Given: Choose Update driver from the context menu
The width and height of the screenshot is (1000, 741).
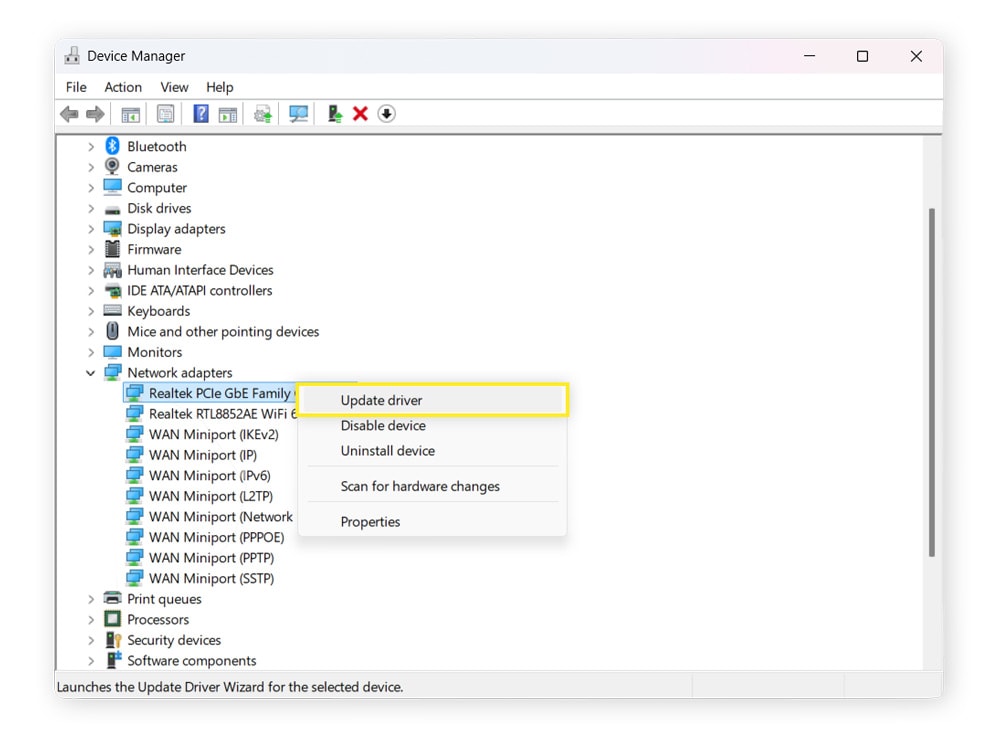Looking at the screenshot, I should (x=380, y=399).
